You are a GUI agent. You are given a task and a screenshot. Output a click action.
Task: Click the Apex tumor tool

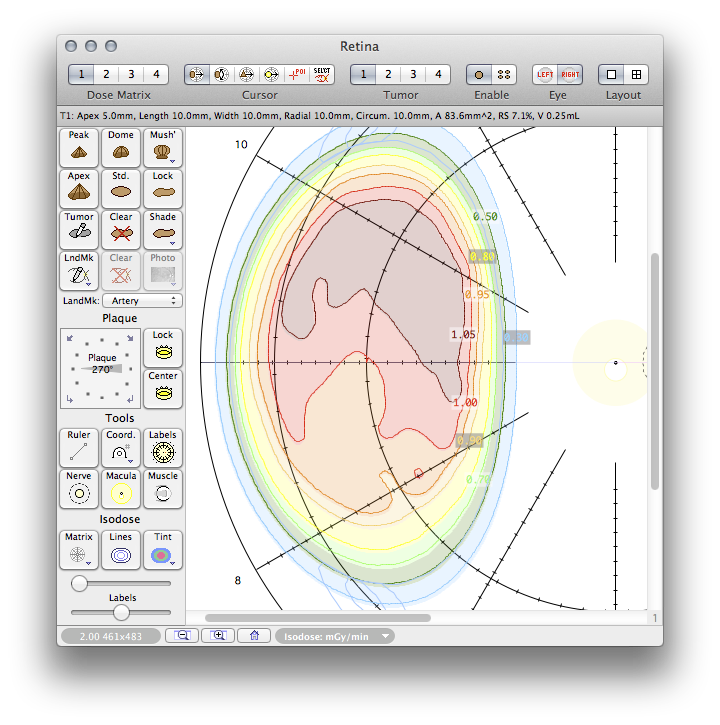[x=79, y=189]
